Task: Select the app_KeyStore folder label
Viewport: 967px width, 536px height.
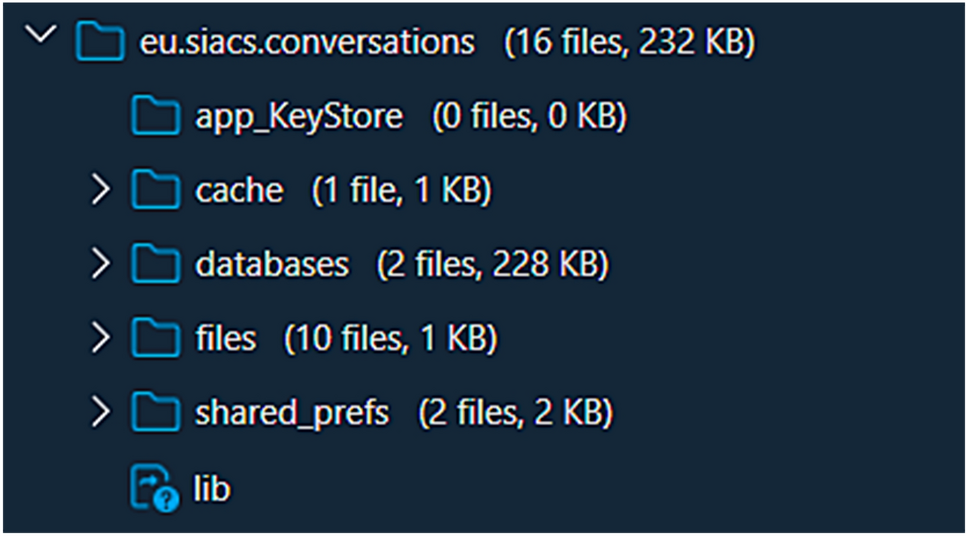Action: 299,118
